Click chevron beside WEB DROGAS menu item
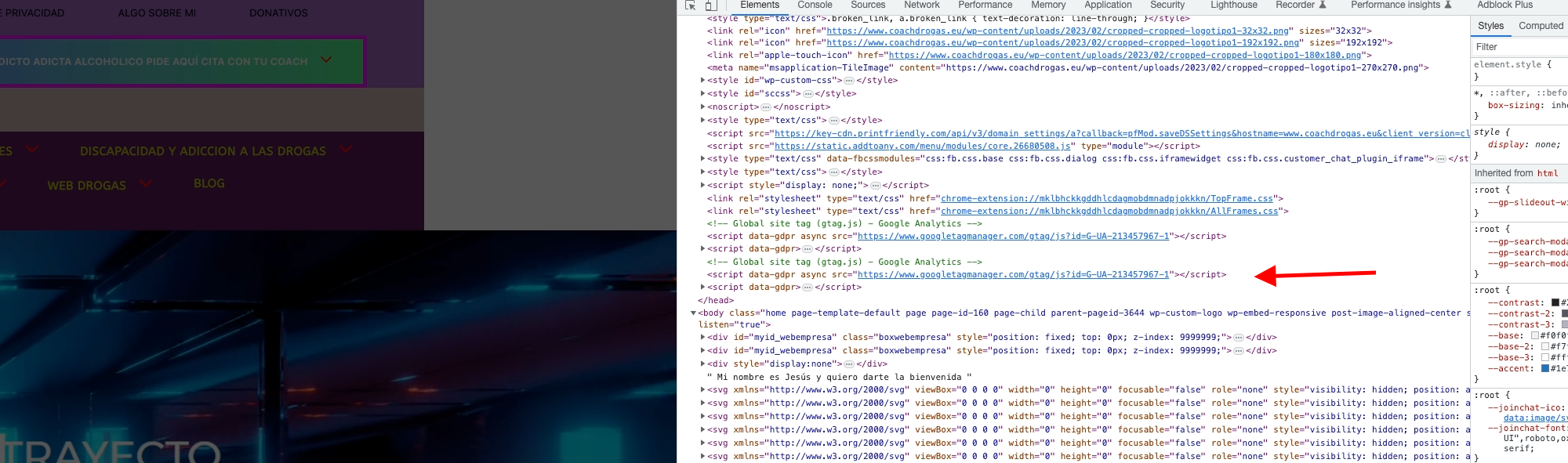Image resolution: width=1568 pixels, height=463 pixels. coord(146,183)
